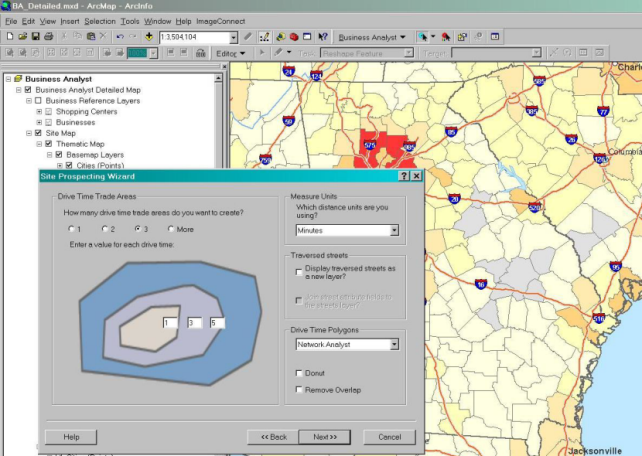Open the Editor dropdown menu
This screenshot has width=642, height=456.
[231, 53]
